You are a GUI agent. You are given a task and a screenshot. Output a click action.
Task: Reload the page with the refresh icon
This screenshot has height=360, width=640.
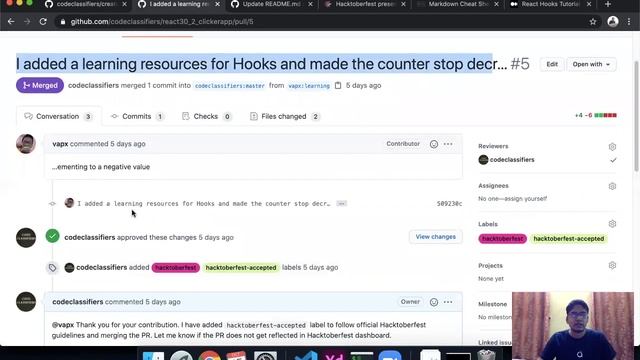43,22
